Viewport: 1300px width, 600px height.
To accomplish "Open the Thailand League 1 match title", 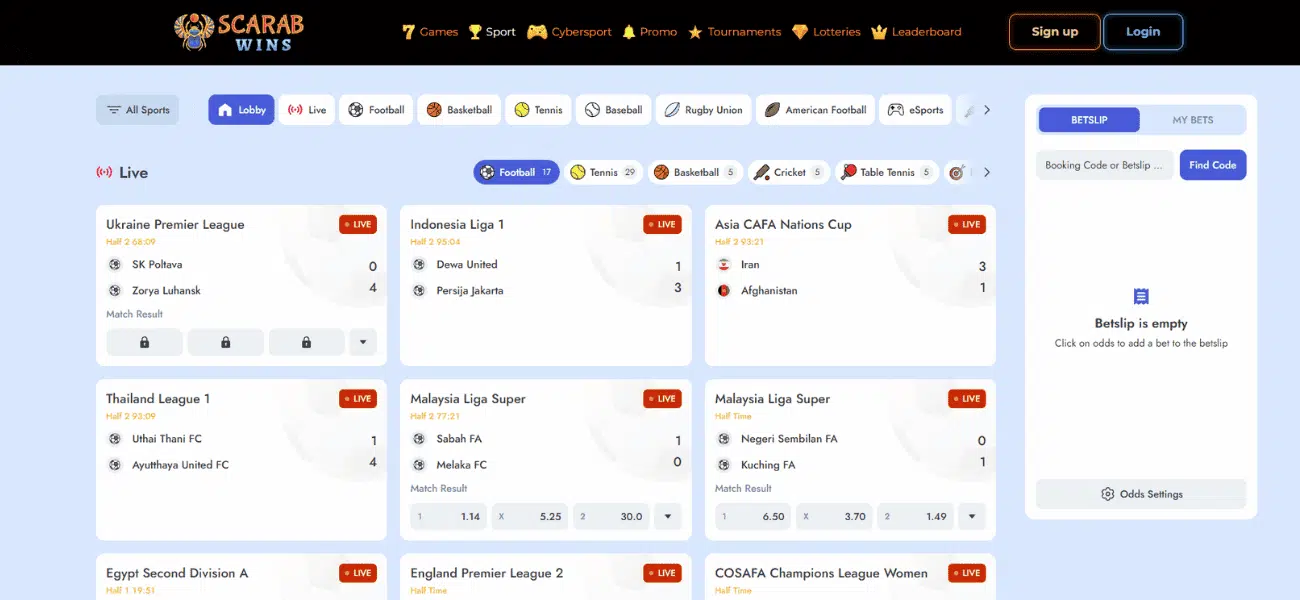I will tap(158, 399).
